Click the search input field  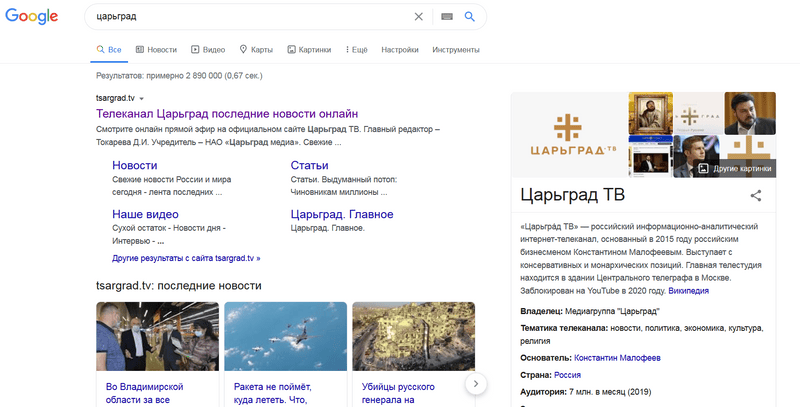(x=250, y=16)
